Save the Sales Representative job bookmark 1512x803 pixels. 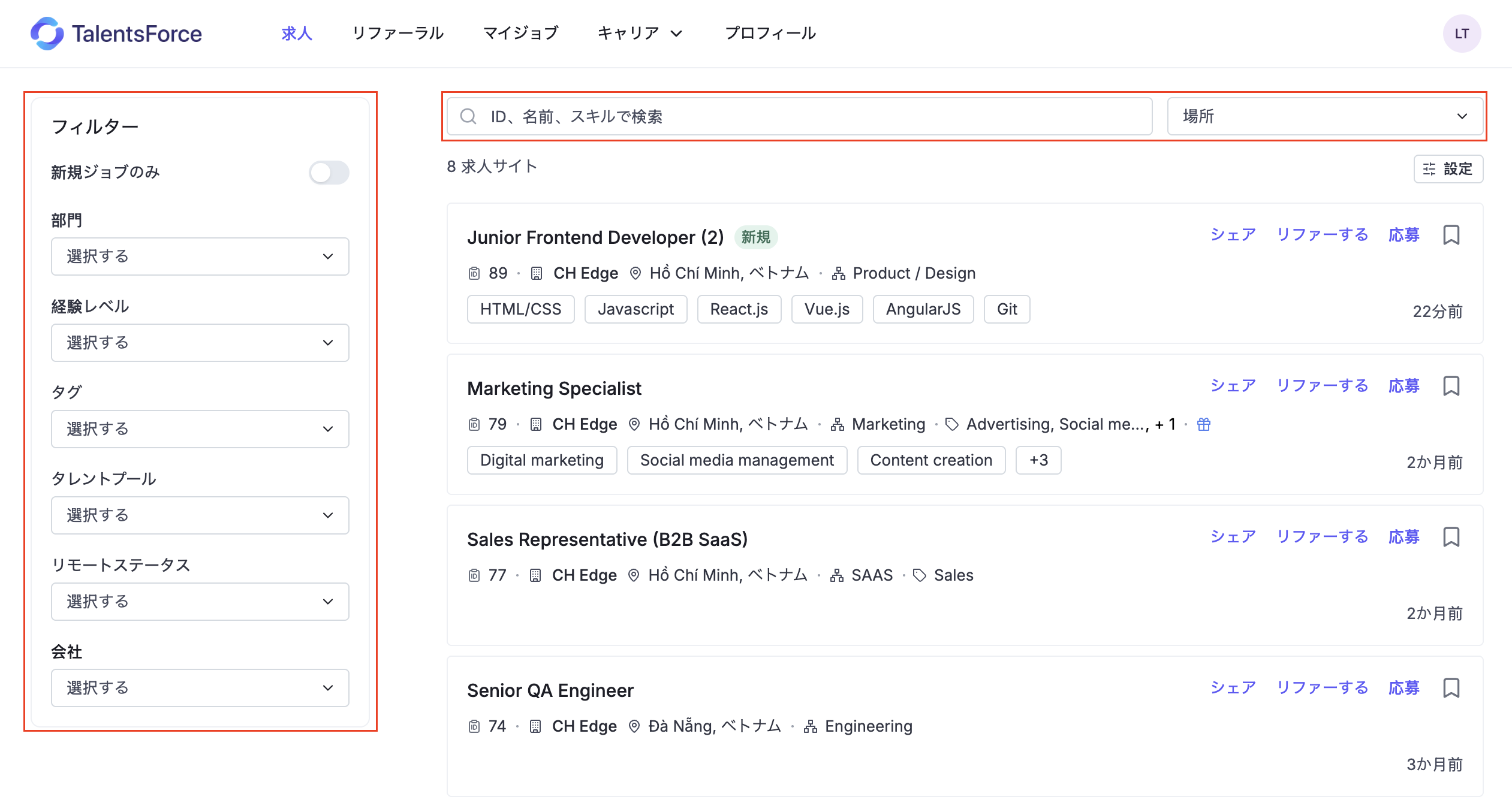1451,537
